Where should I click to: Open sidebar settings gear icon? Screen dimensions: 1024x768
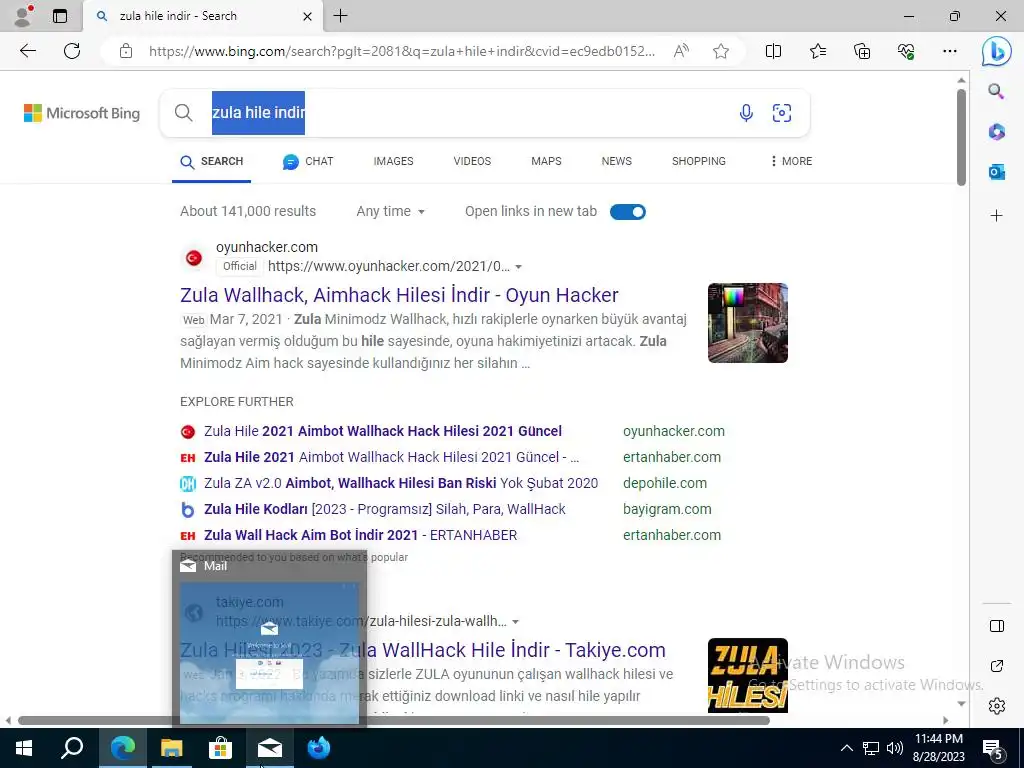[x=997, y=705]
